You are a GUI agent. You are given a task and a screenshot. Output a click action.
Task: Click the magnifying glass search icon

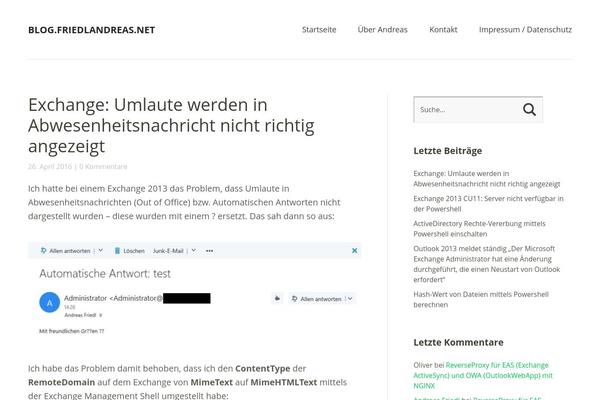(529, 109)
